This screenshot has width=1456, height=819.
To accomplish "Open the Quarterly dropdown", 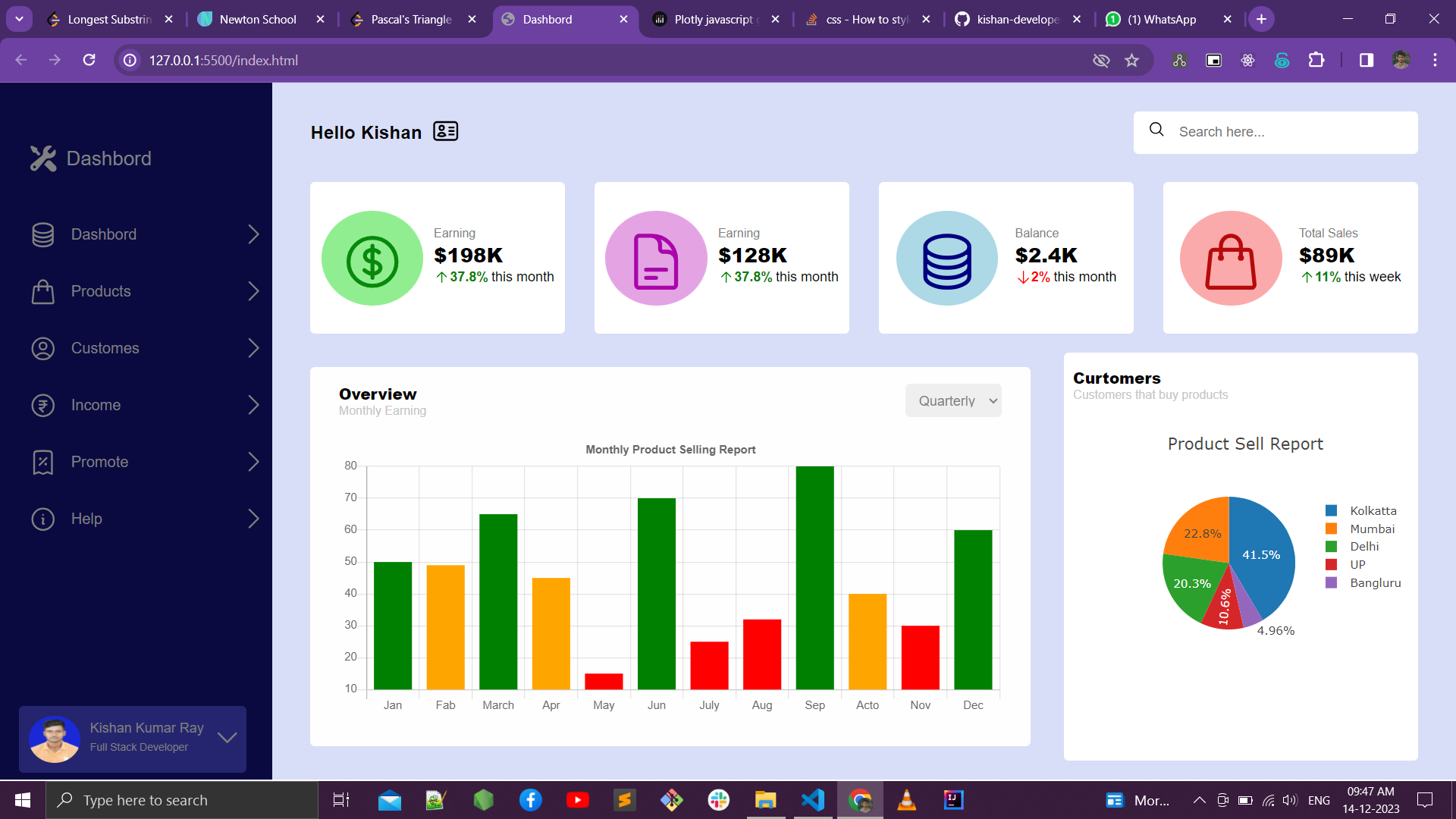I will coord(953,400).
